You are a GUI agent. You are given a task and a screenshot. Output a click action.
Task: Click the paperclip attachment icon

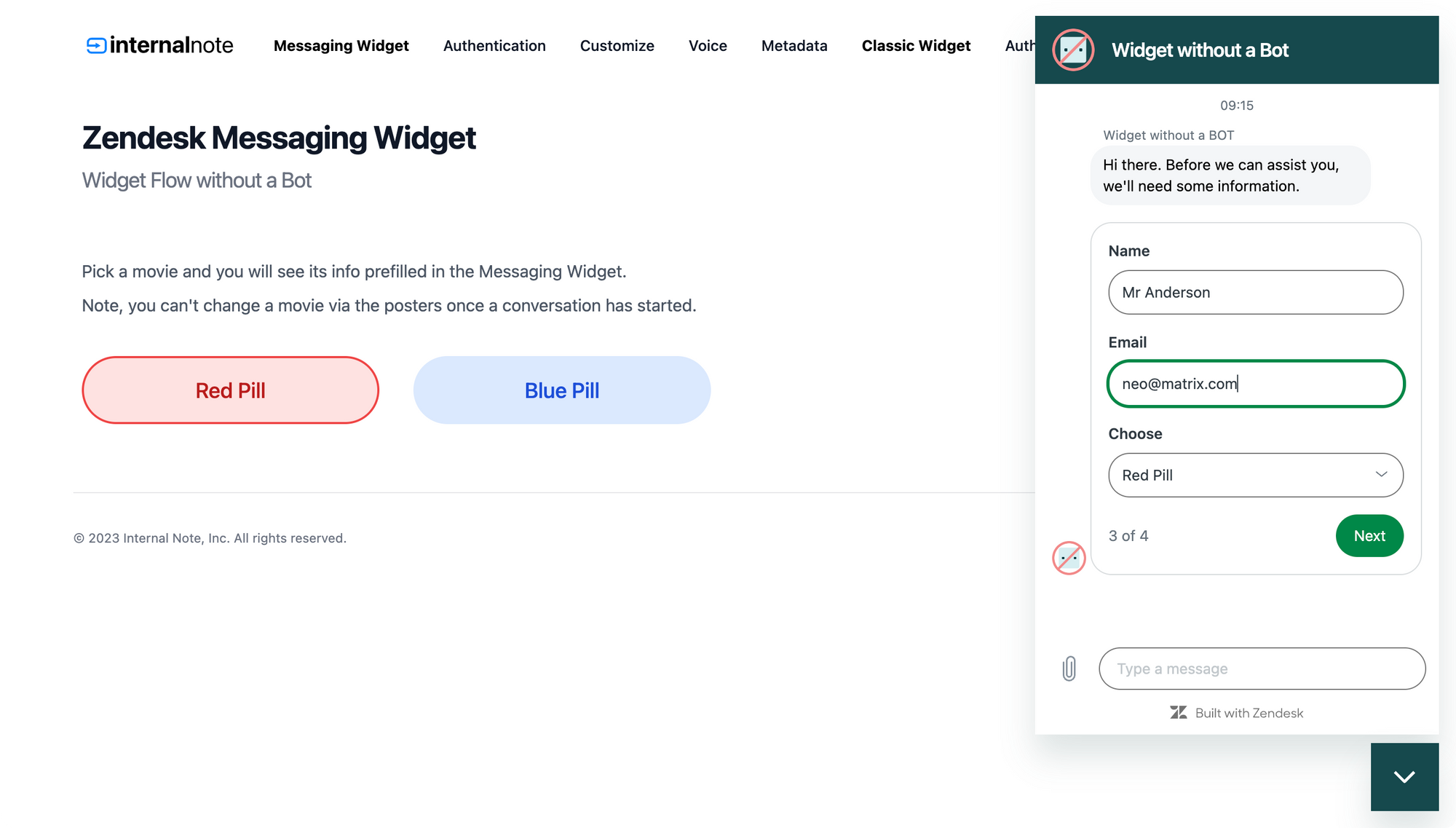[1069, 669]
